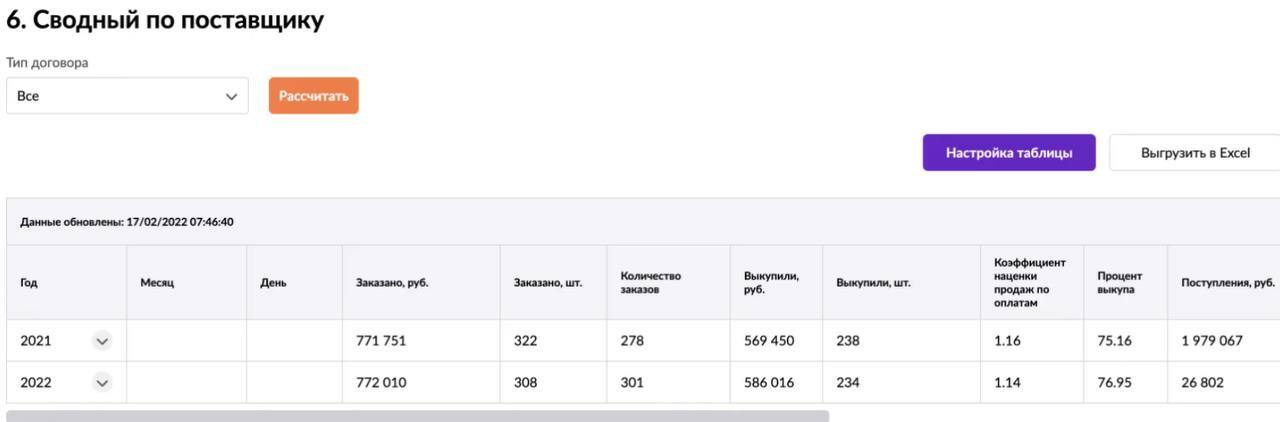The width and height of the screenshot is (1280, 422).
Task: Click the Рассчитать button
Action: 313,96
